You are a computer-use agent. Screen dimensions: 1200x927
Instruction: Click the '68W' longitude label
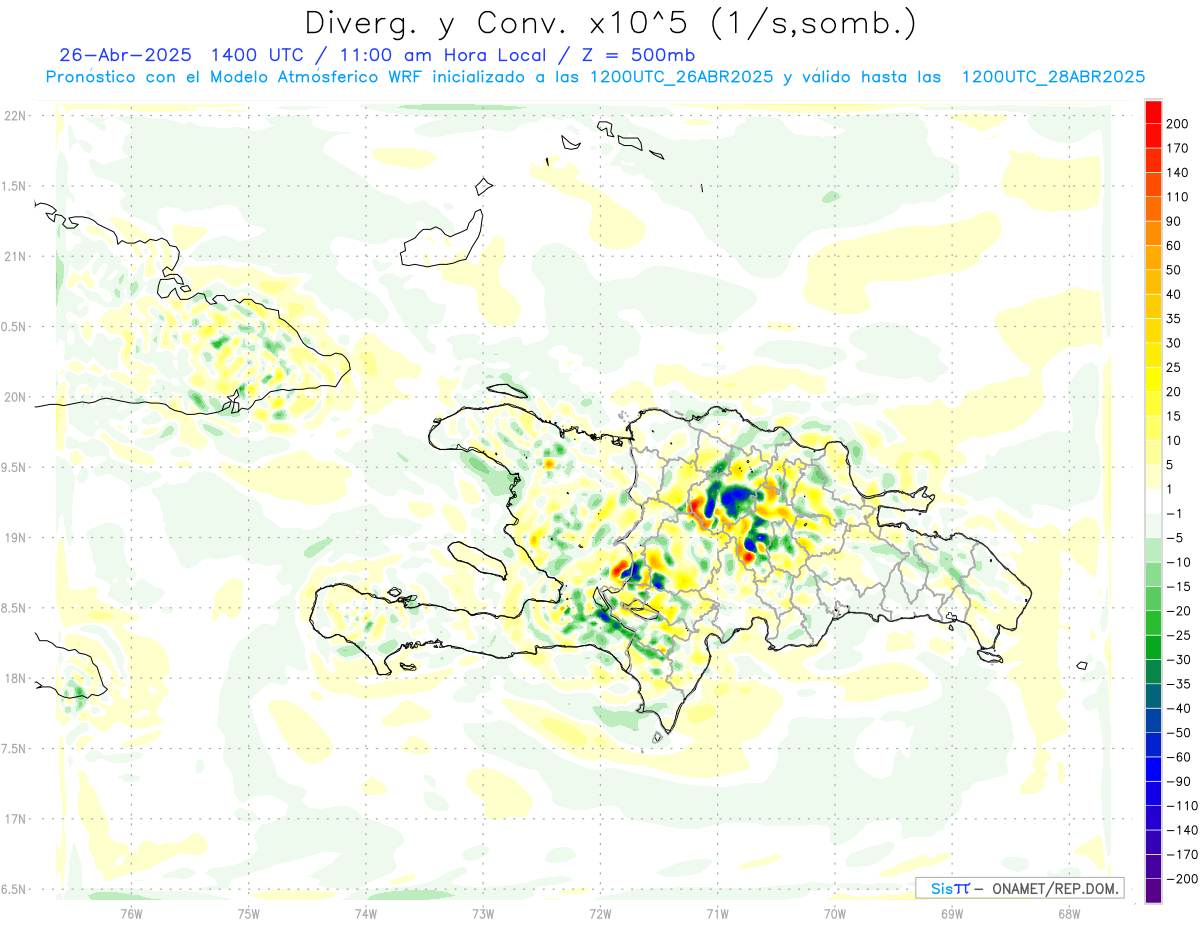click(x=1069, y=912)
